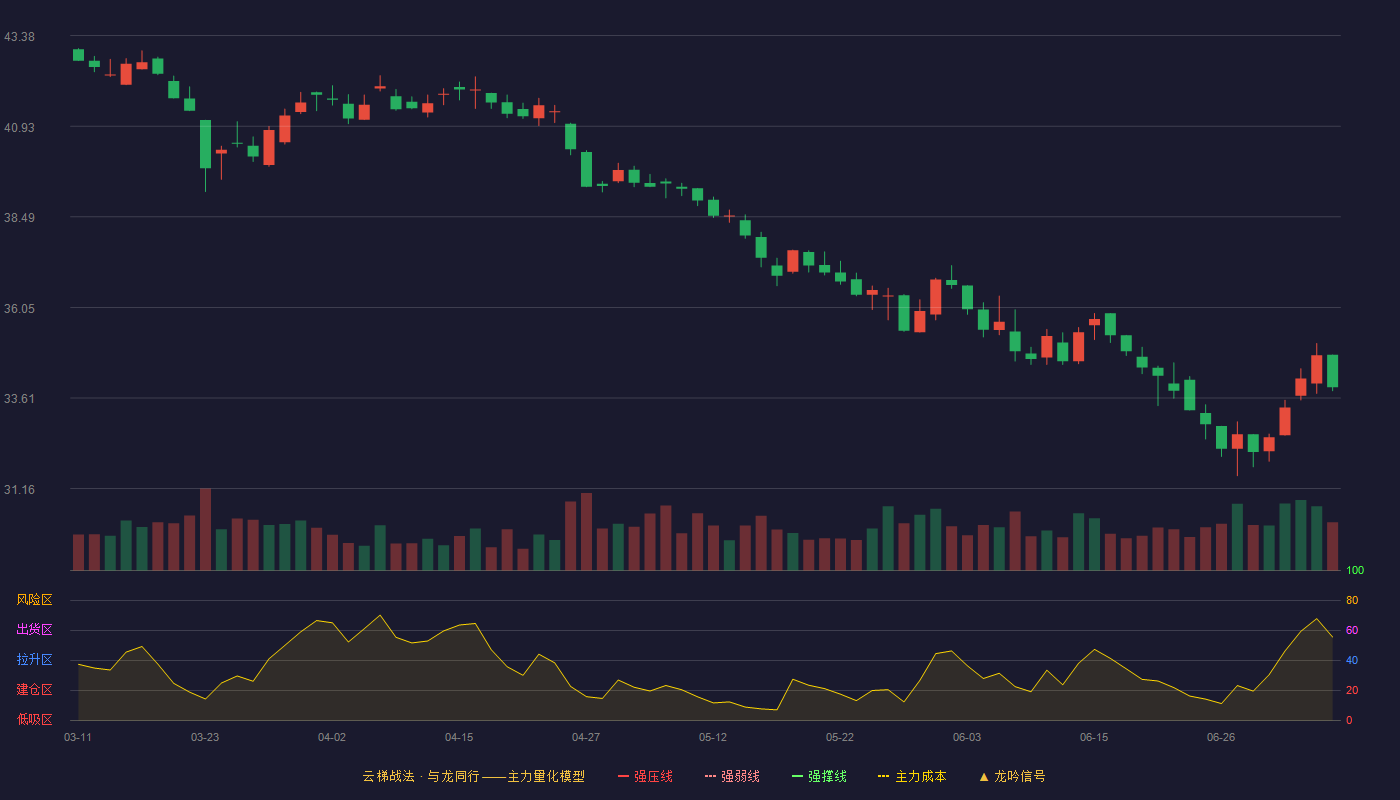
Task: Click the 03-23 date label
Action: coord(205,737)
